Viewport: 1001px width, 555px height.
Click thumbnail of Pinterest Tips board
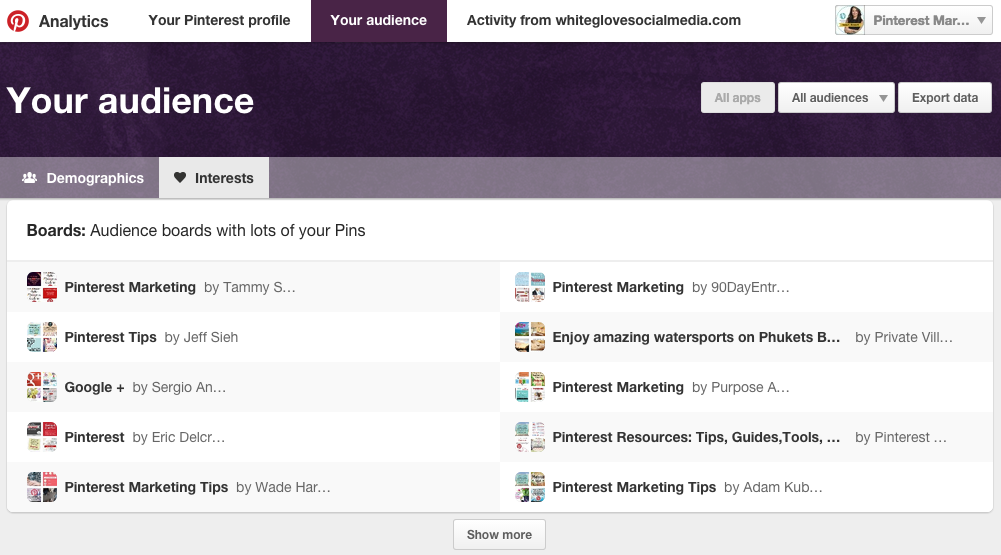click(x=41, y=337)
